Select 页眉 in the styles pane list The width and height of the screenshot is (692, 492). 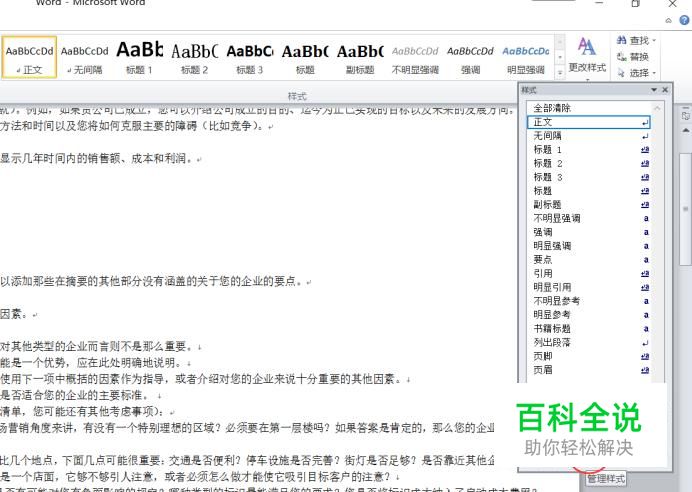[x=589, y=370]
